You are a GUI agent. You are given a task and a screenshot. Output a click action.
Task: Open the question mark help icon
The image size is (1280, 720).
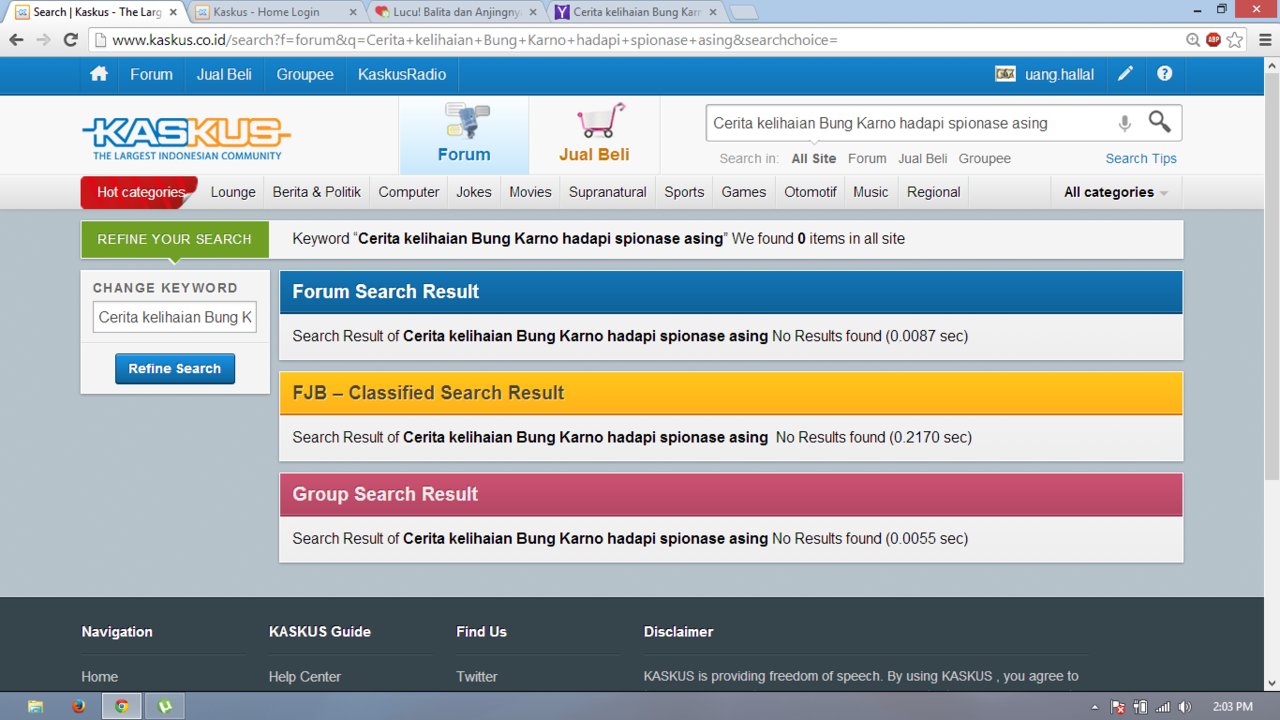point(1164,74)
